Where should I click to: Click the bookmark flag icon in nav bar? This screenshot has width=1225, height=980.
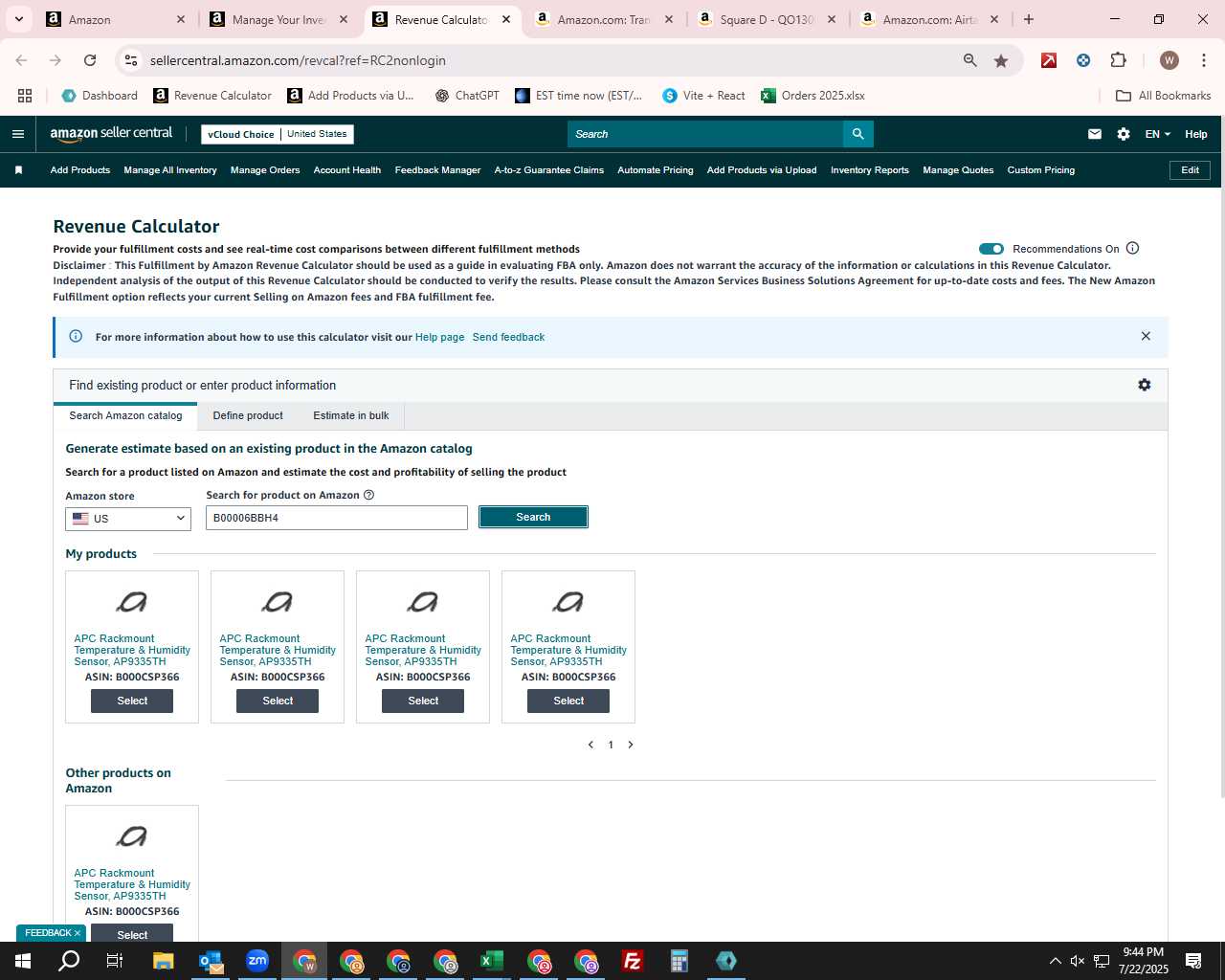pyautogui.click(x=18, y=170)
